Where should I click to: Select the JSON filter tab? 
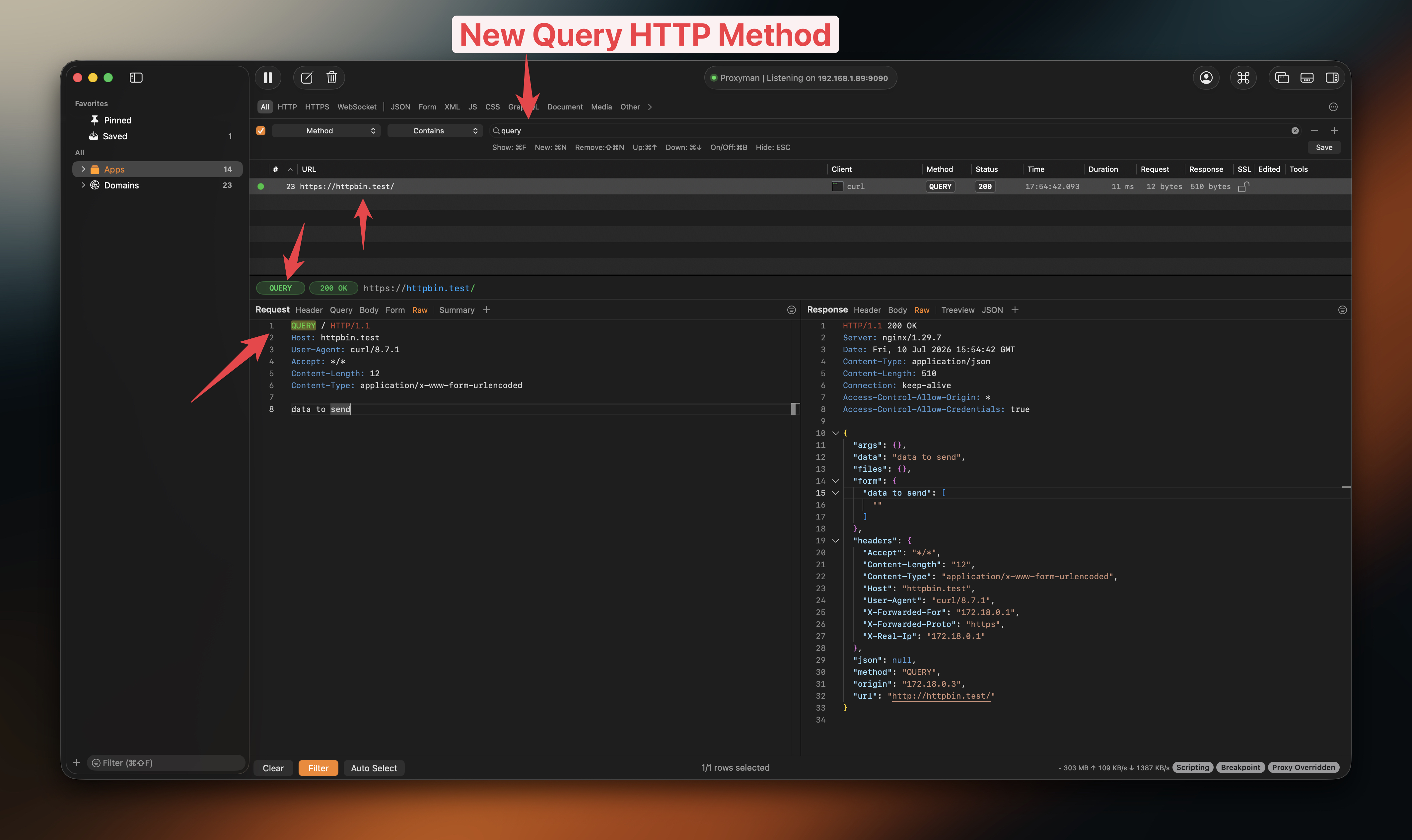[400, 107]
